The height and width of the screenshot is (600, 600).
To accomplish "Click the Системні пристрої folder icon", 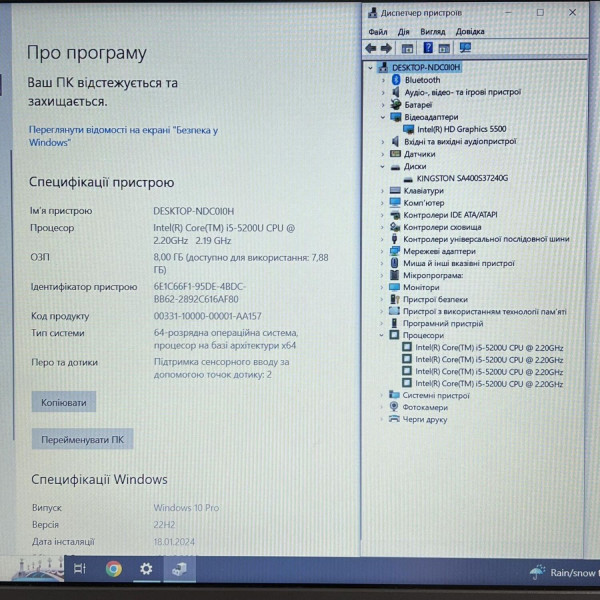I will tap(394, 395).
